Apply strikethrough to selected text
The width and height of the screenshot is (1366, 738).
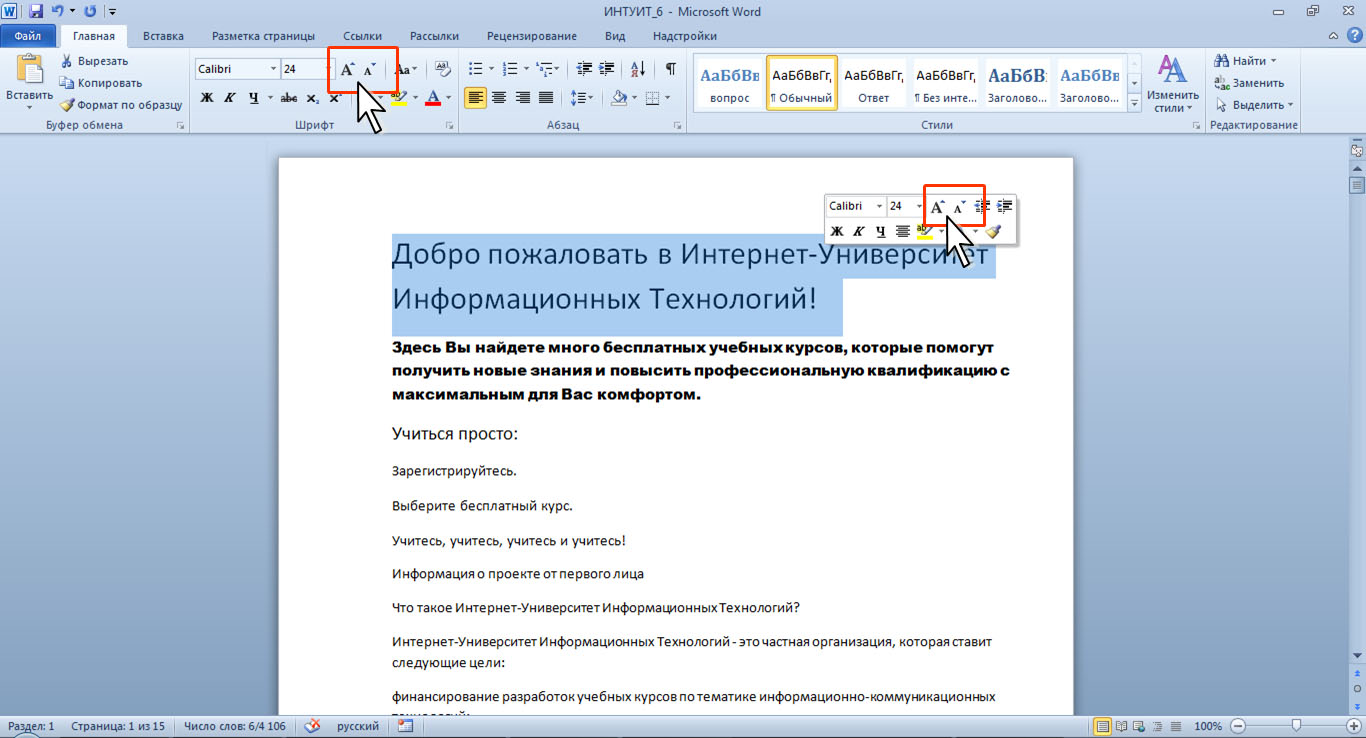click(288, 97)
